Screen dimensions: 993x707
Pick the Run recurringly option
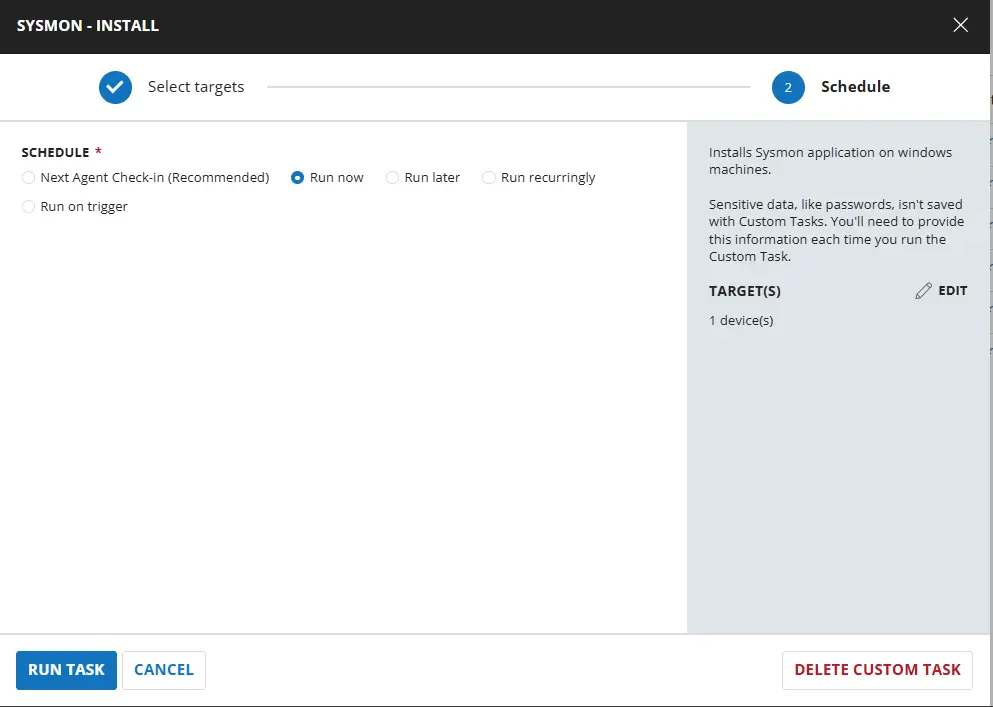coord(489,178)
